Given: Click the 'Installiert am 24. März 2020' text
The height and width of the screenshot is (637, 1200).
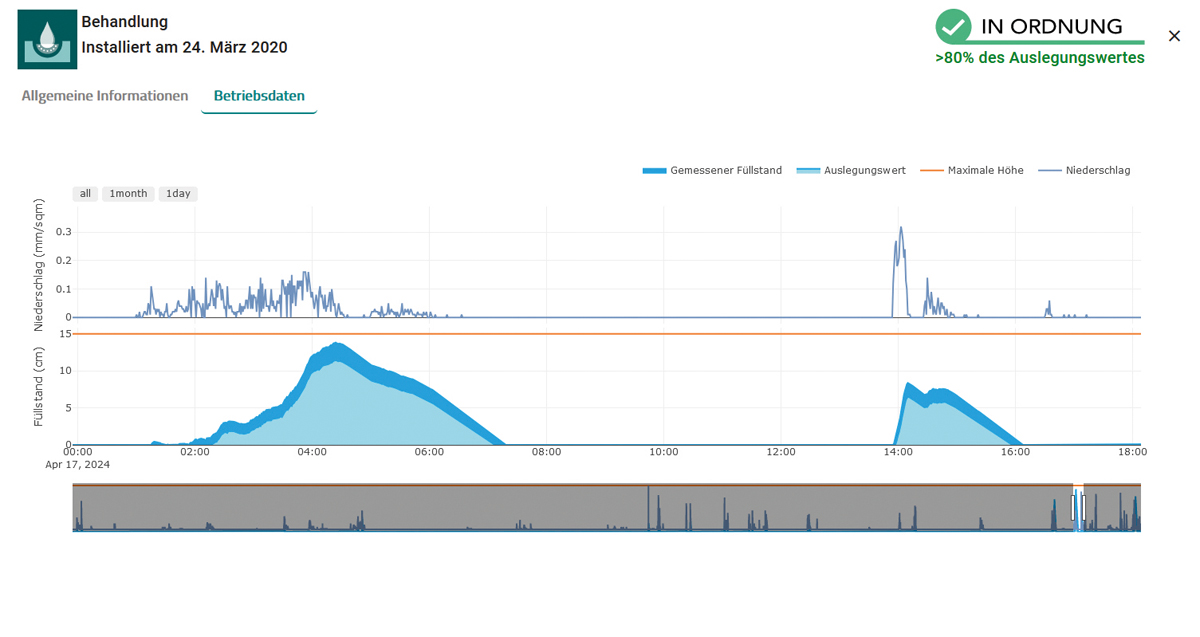Looking at the screenshot, I should pyautogui.click(x=184, y=47).
